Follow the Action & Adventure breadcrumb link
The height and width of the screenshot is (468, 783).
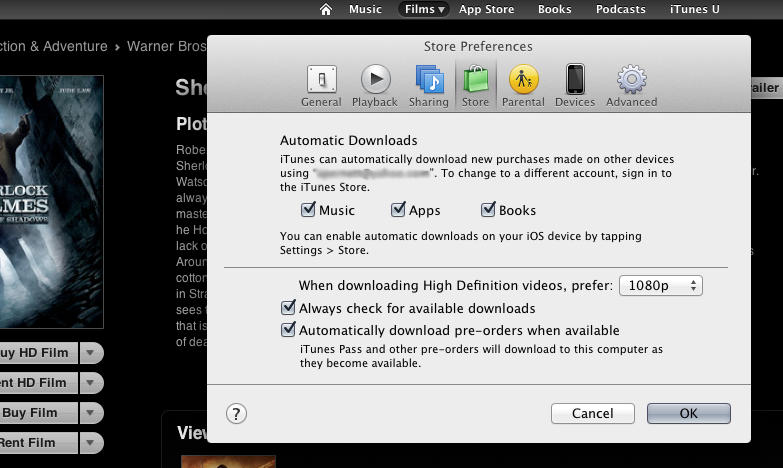coord(53,46)
